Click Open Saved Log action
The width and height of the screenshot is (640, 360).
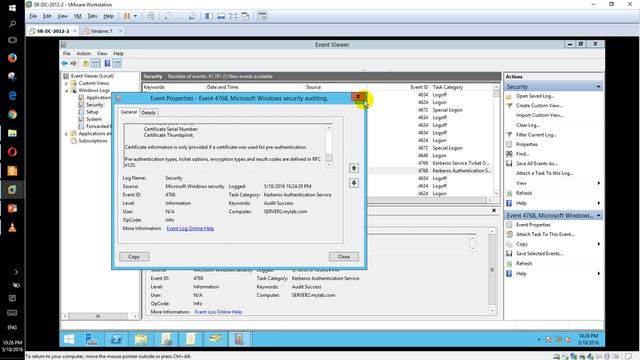(535, 96)
